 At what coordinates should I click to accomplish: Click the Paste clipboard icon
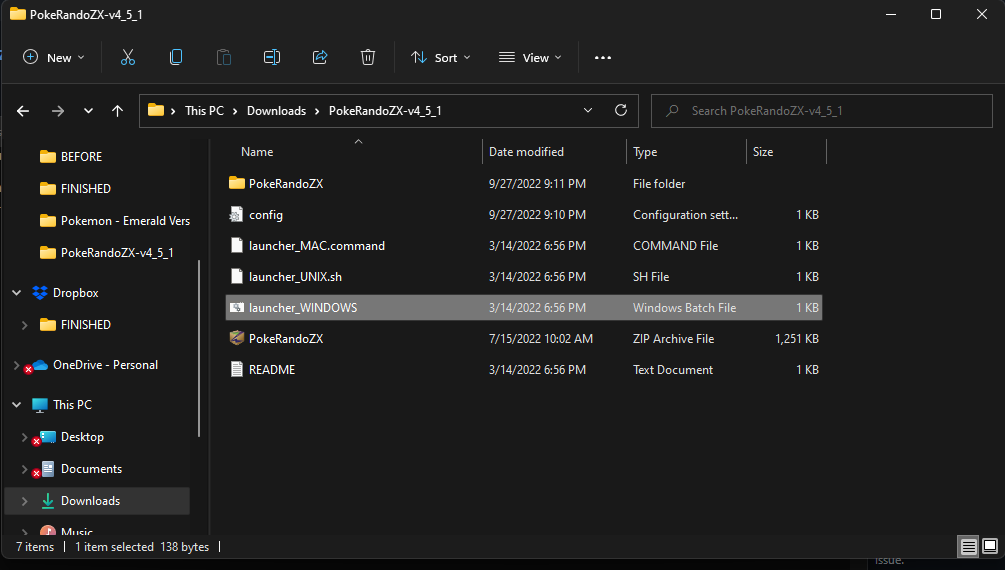point(224,58)
